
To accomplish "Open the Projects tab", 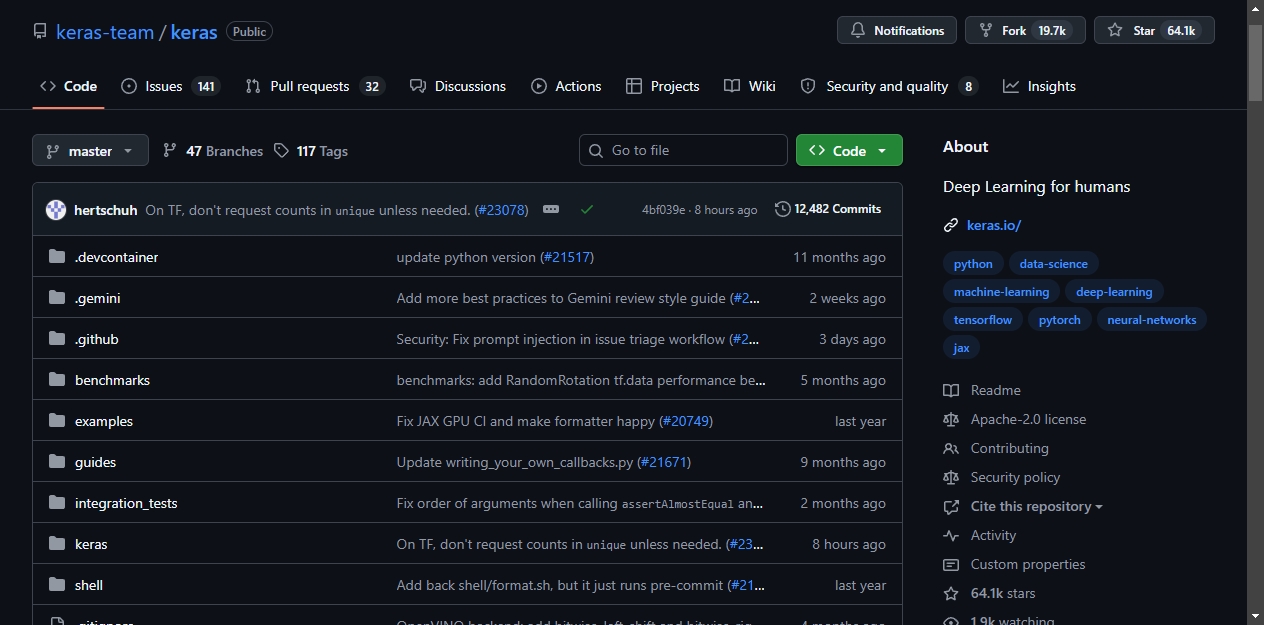I will (x=663, y=86).
